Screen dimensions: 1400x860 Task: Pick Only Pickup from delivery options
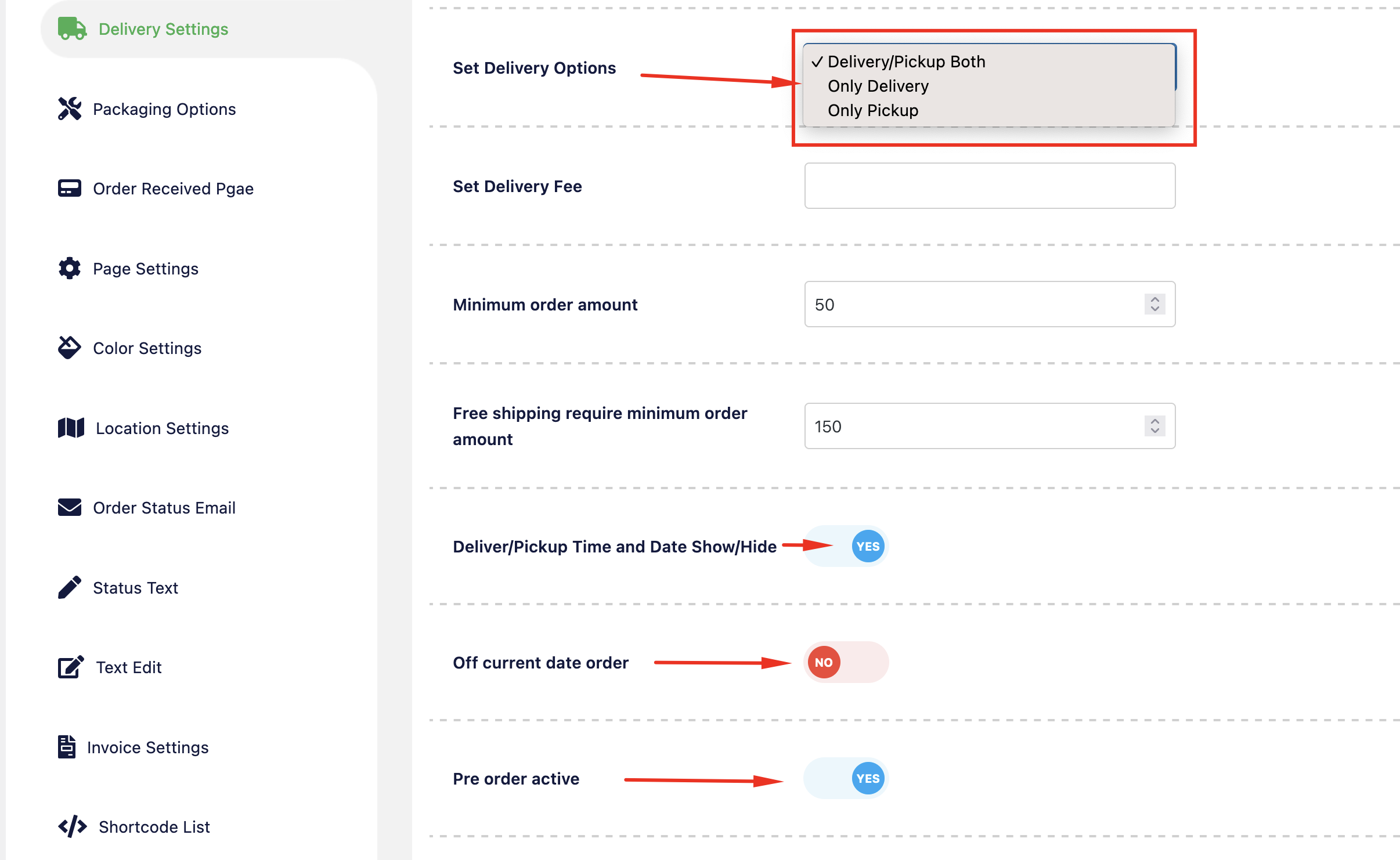pyautogui.click(x=872, y=110)
